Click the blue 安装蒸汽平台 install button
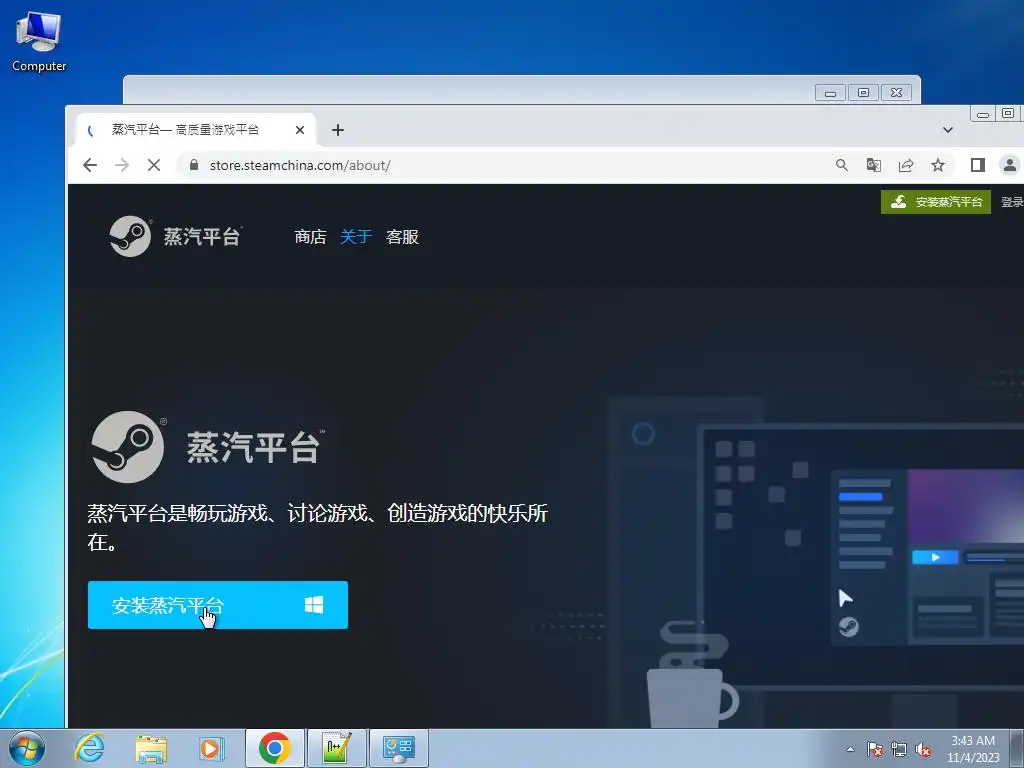The width and height of the screenshot is (1024, 768). 217,605
